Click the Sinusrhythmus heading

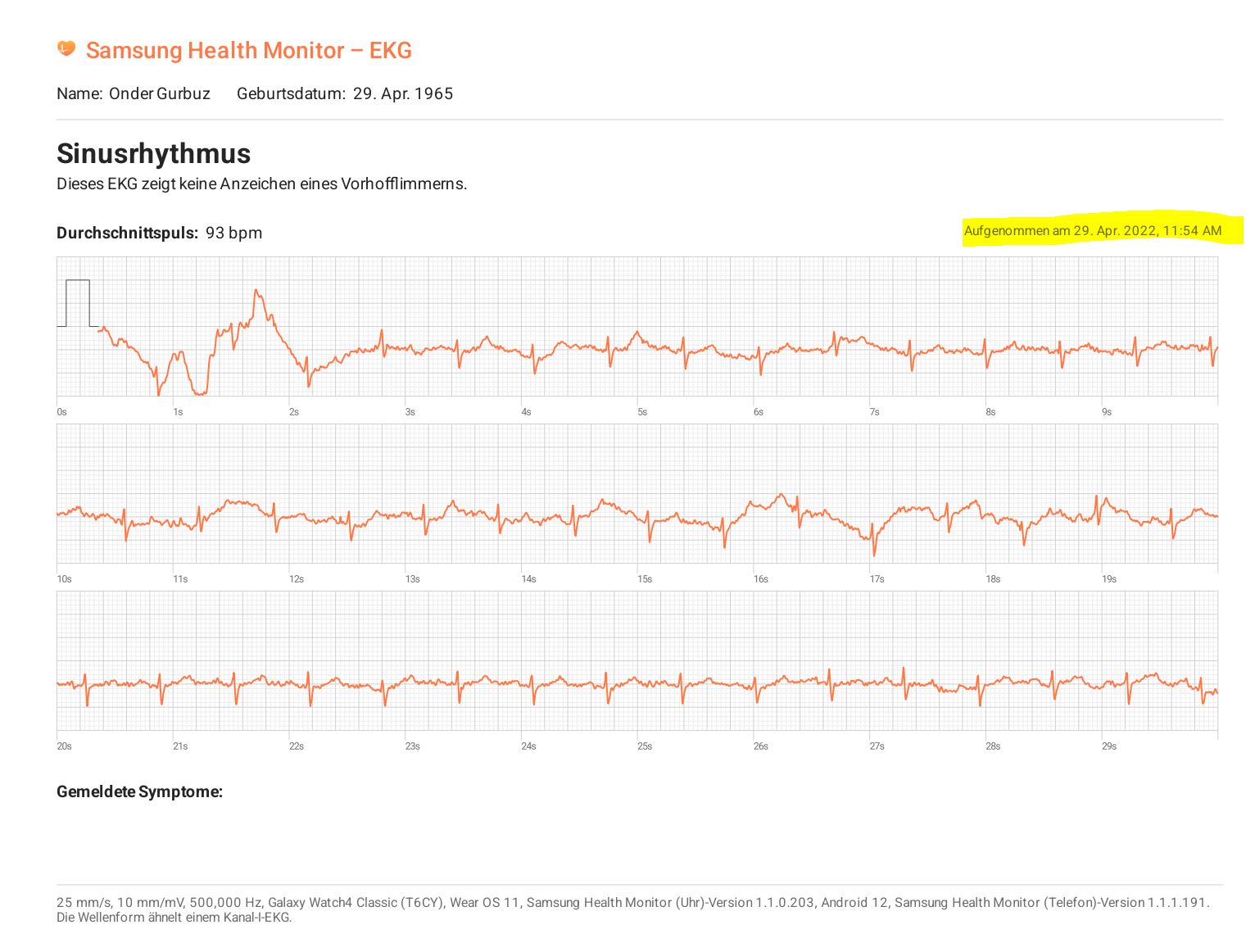153,153
